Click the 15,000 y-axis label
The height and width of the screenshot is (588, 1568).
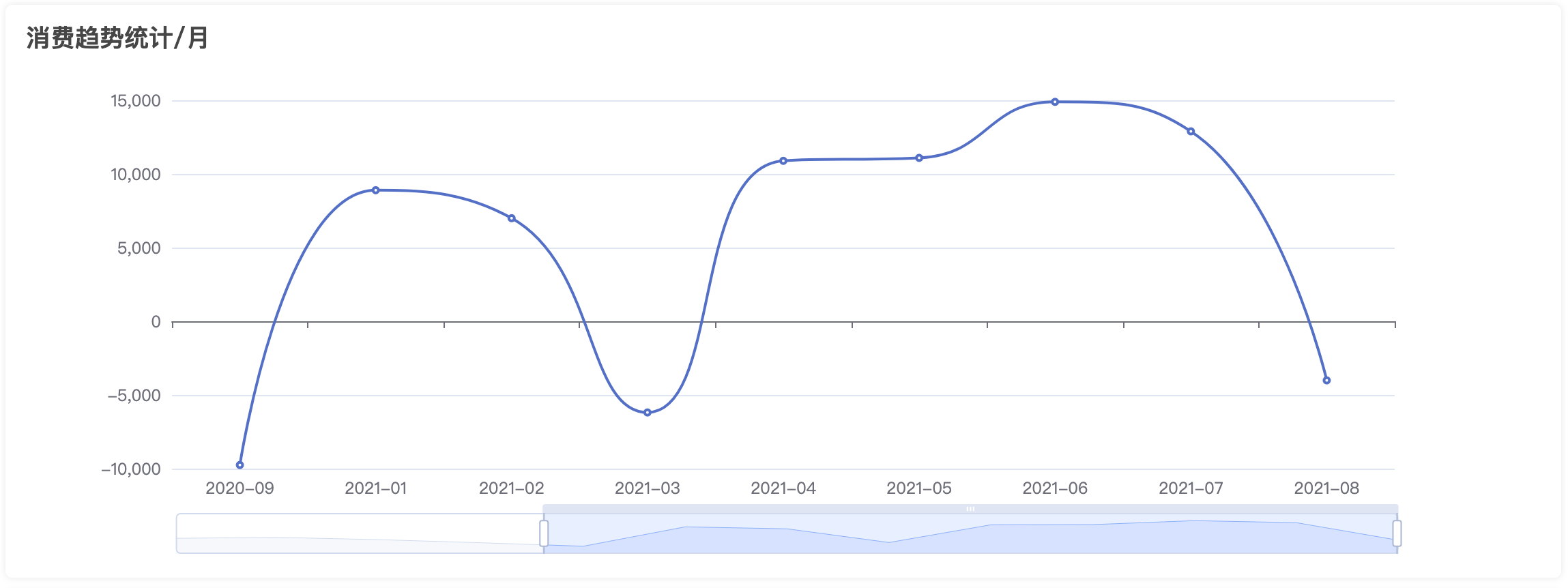(x=136, y=101)
